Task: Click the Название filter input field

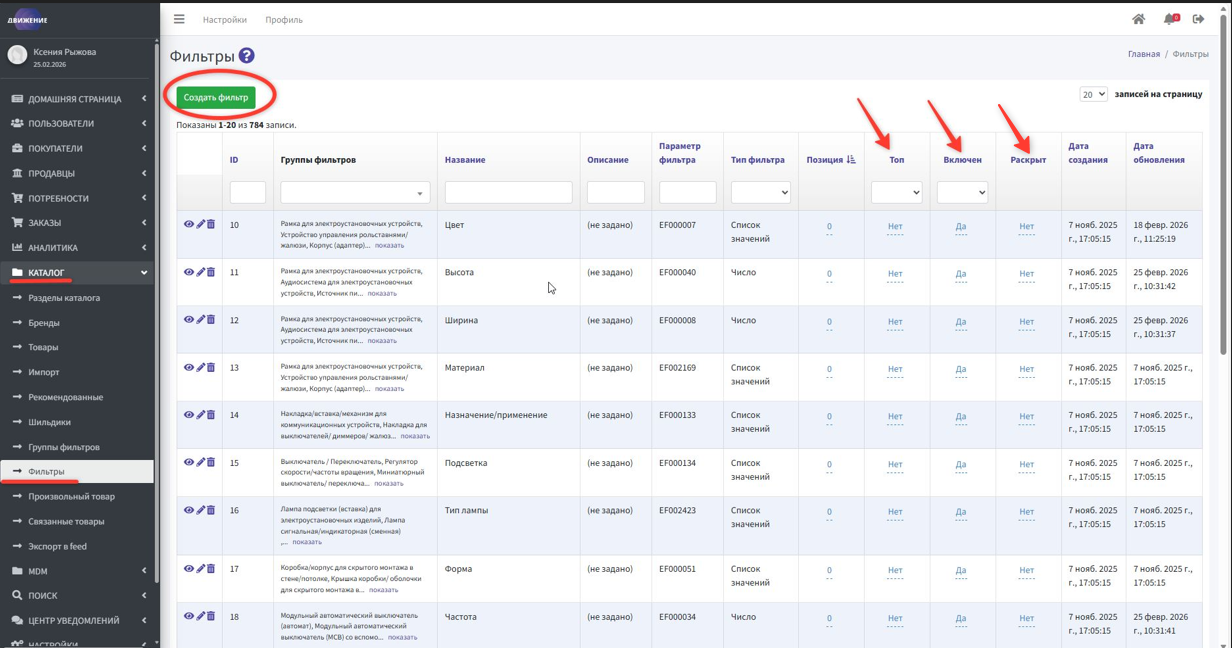Action: click(x=508, y=192)
